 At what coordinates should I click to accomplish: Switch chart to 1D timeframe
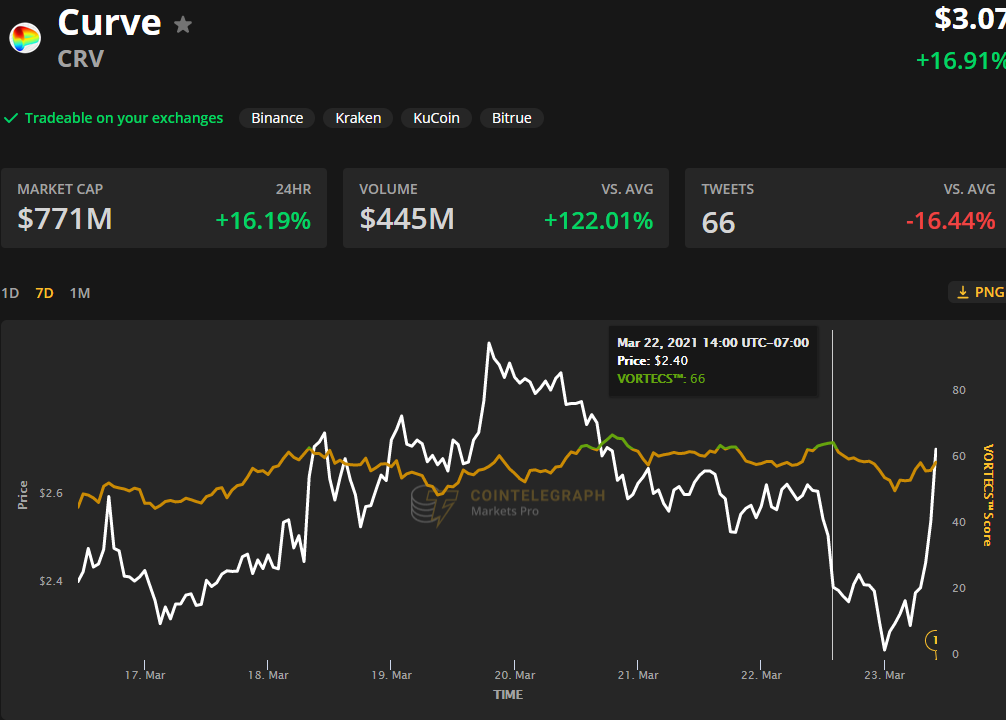pyautogui.click(x=10, y=293)
